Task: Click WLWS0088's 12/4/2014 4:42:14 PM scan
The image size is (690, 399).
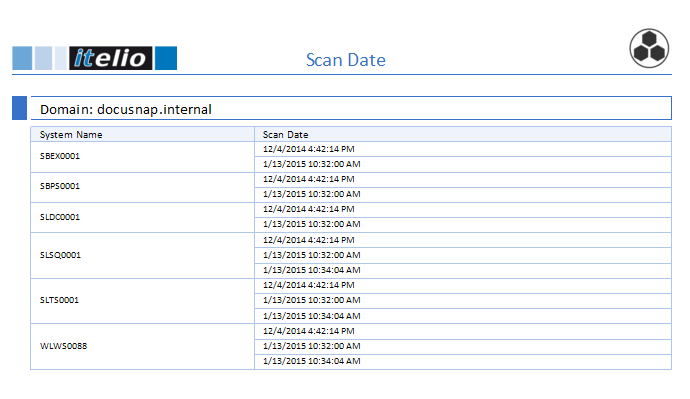Action: point(308,331)
